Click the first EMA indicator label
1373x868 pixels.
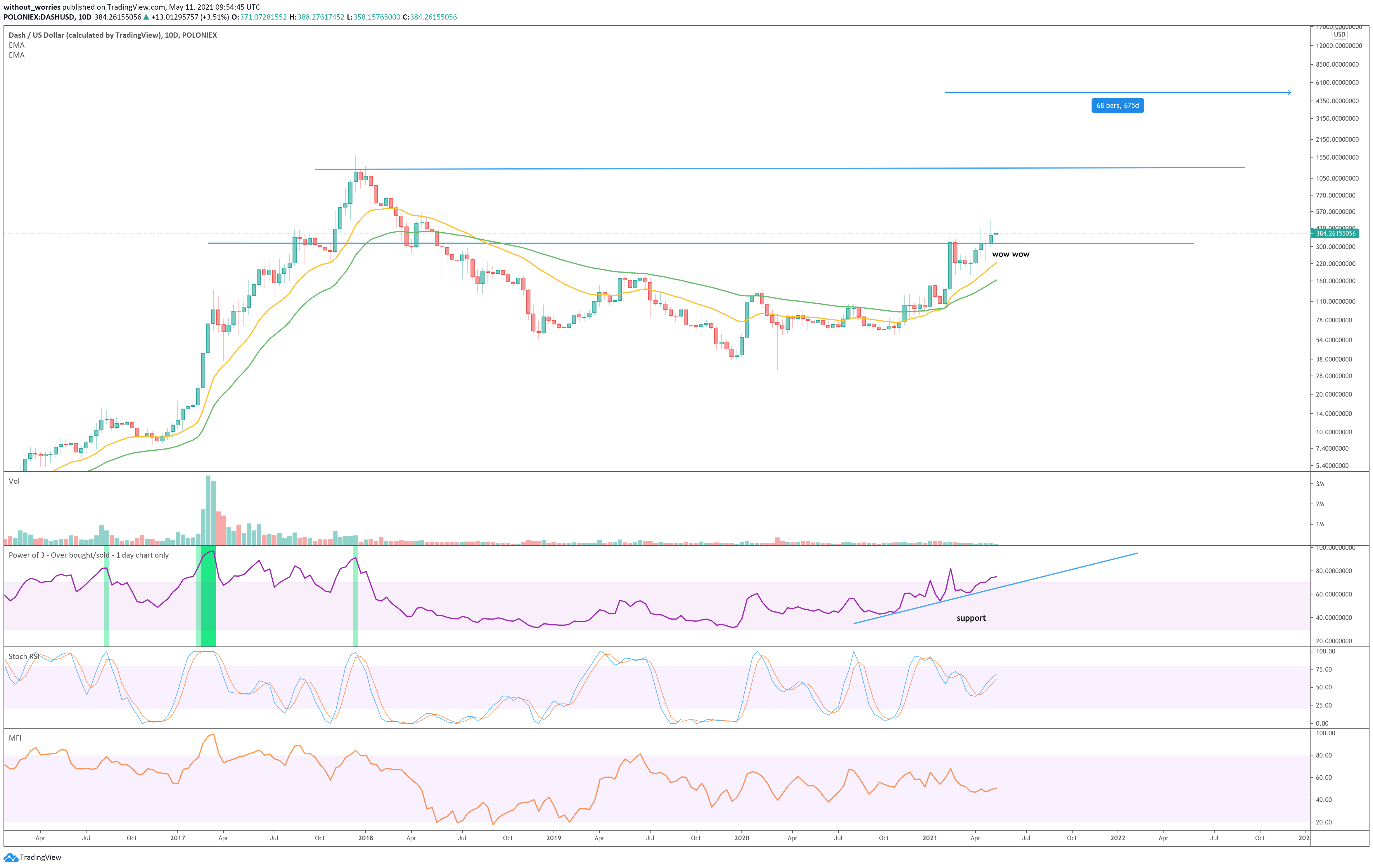click(17, 45)
